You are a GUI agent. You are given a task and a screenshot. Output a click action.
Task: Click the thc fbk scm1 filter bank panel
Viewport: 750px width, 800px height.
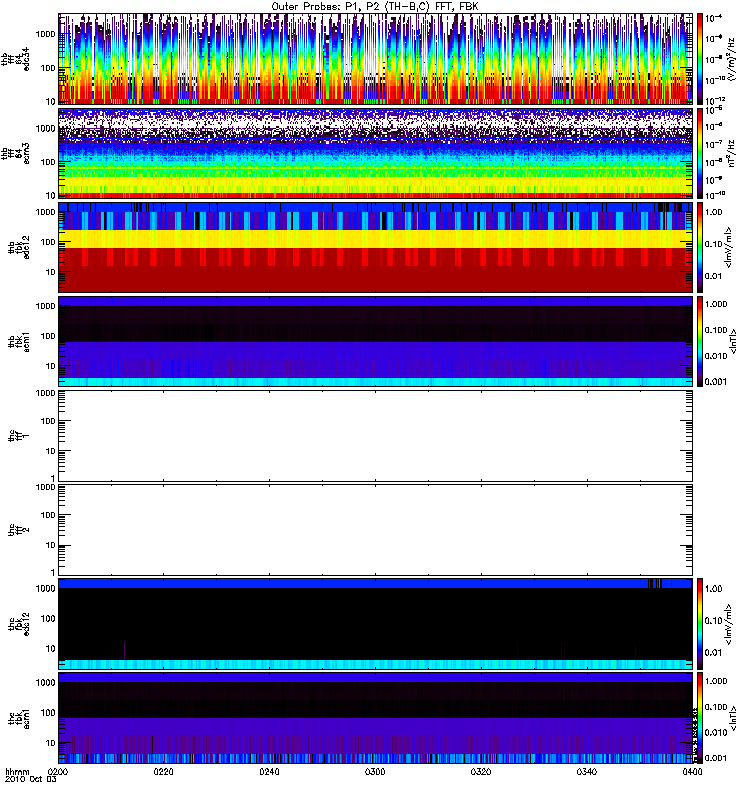(x=376, y=718)
